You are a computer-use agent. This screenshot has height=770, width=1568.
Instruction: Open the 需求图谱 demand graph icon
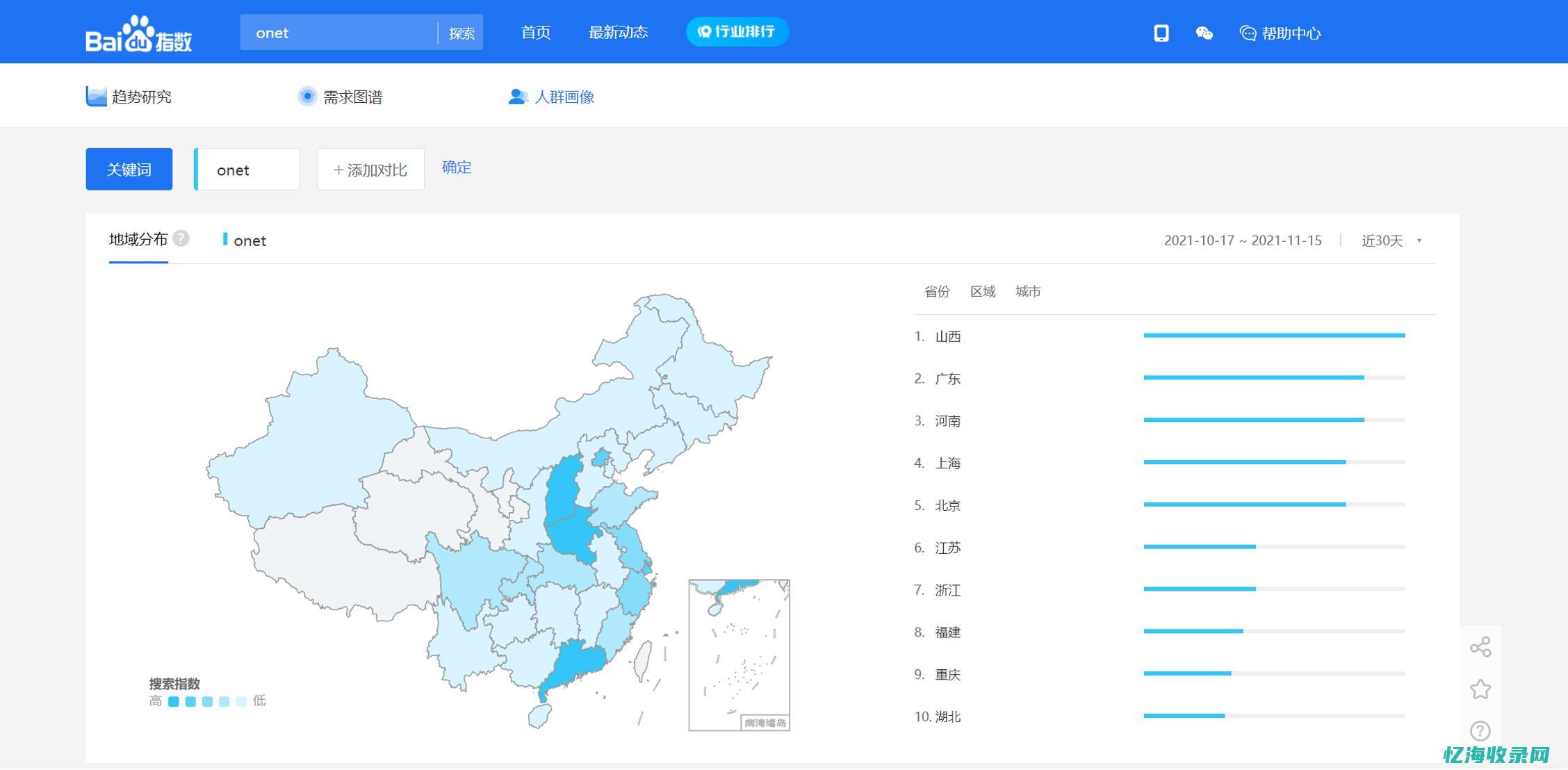tap(307, 96)
